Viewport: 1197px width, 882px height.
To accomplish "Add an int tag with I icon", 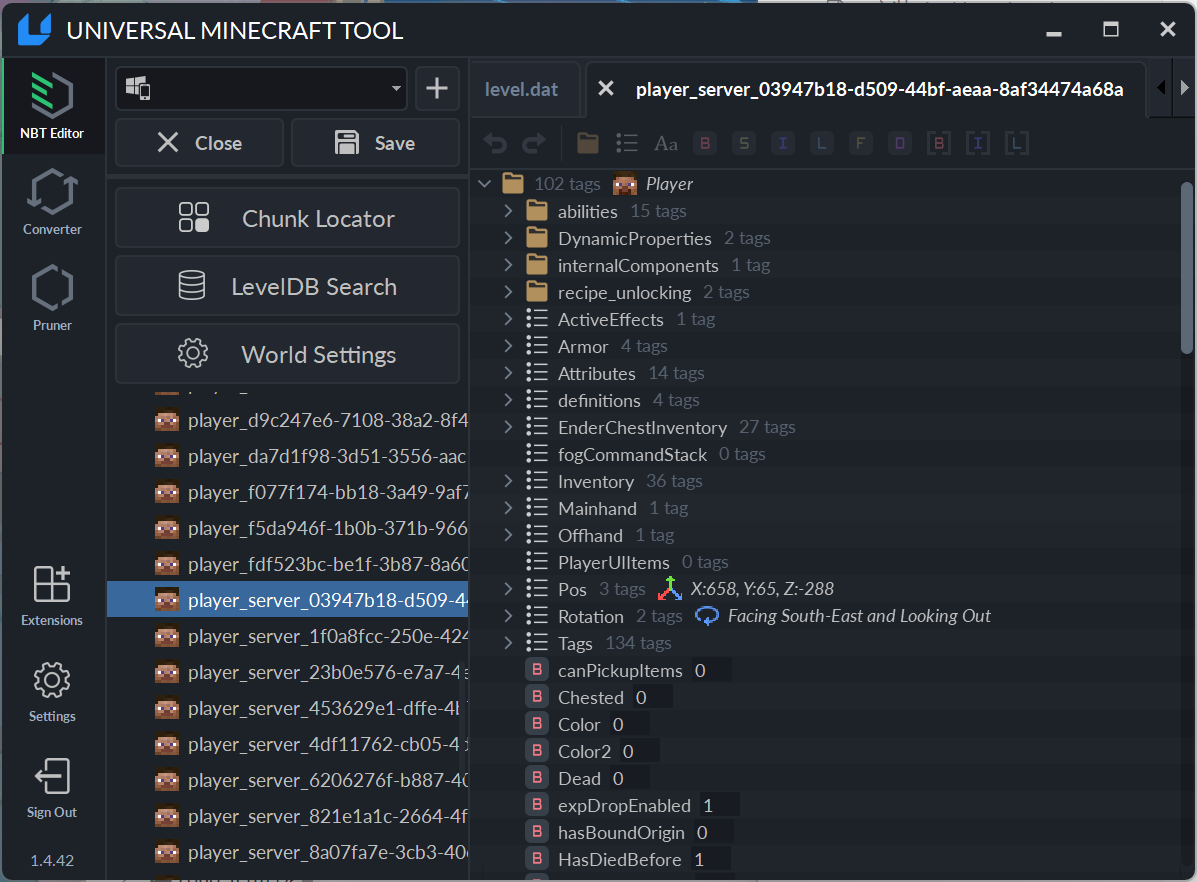I will pyautogui.click(x=782, y=143).
